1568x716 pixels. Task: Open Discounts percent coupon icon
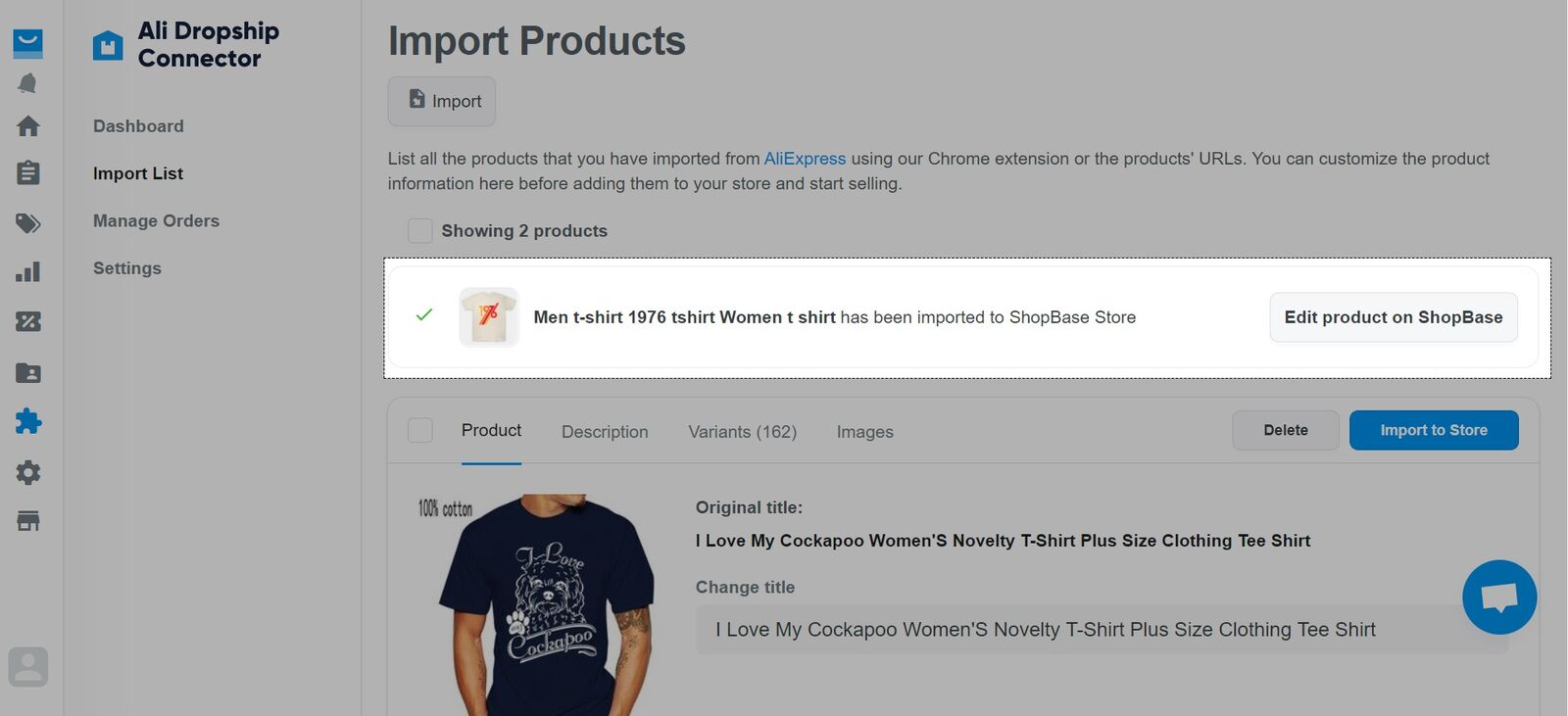(28, 321)
